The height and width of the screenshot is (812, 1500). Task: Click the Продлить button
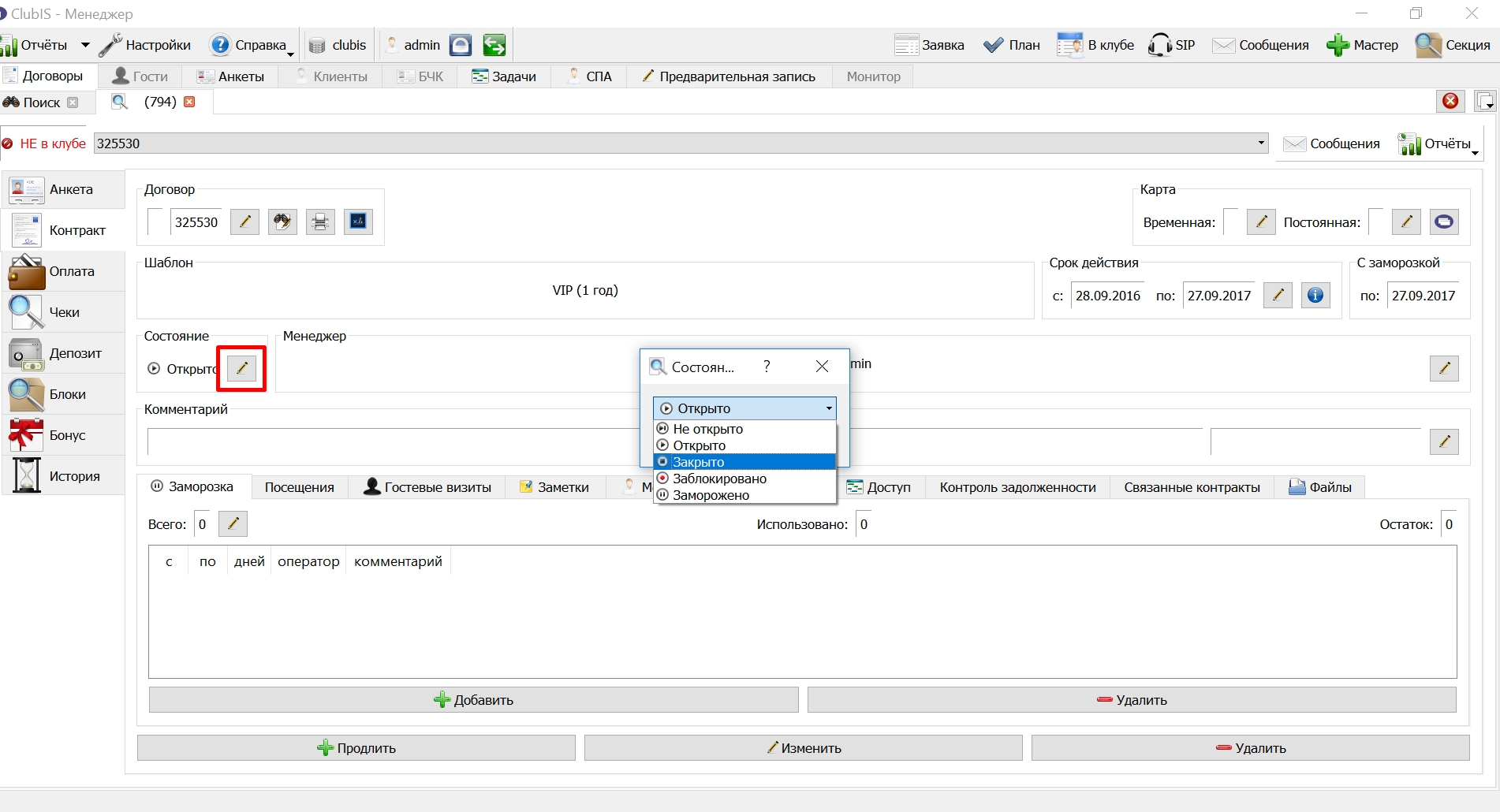pos(356,748)
